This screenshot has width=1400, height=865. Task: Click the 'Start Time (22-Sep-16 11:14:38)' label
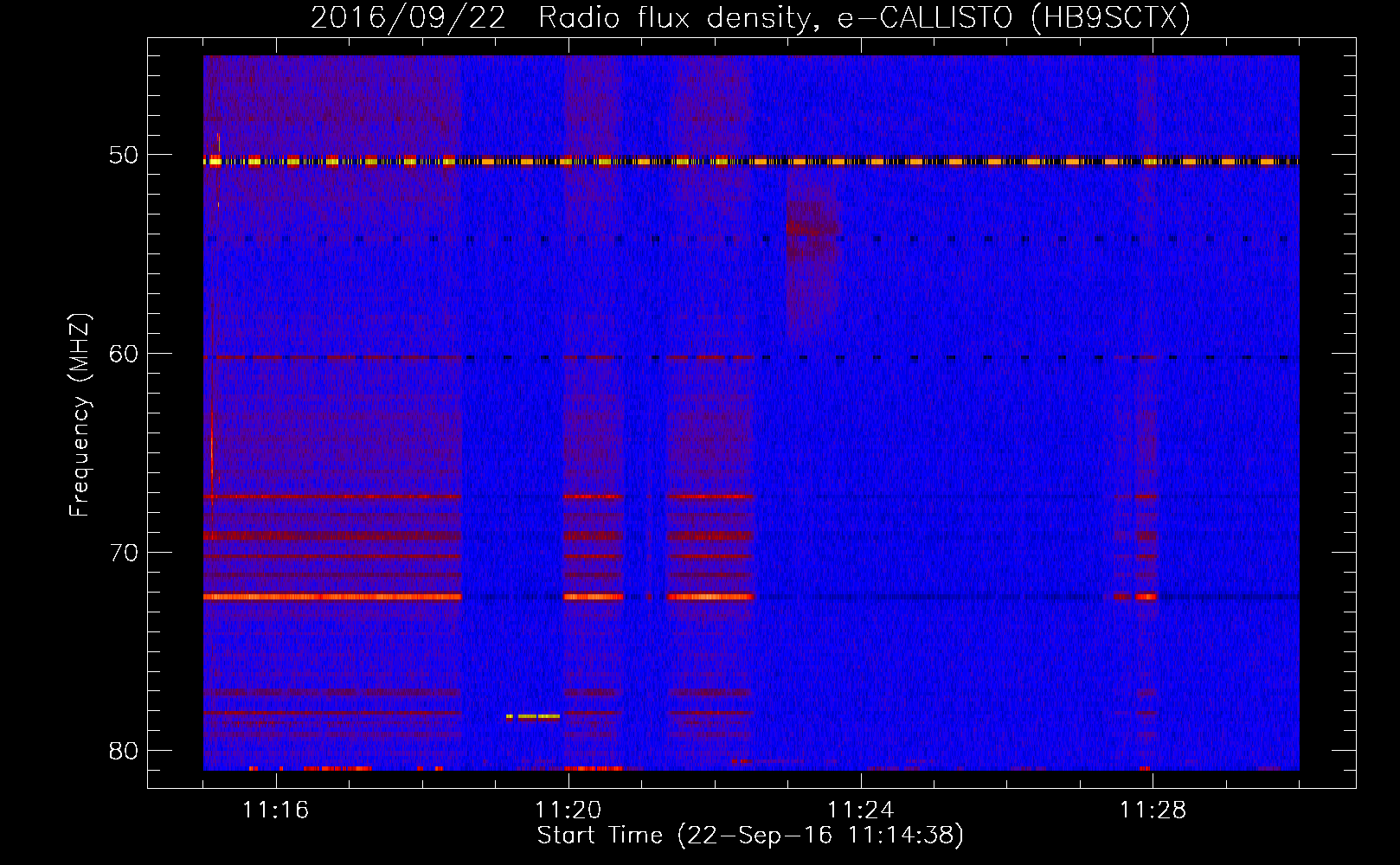750,836
